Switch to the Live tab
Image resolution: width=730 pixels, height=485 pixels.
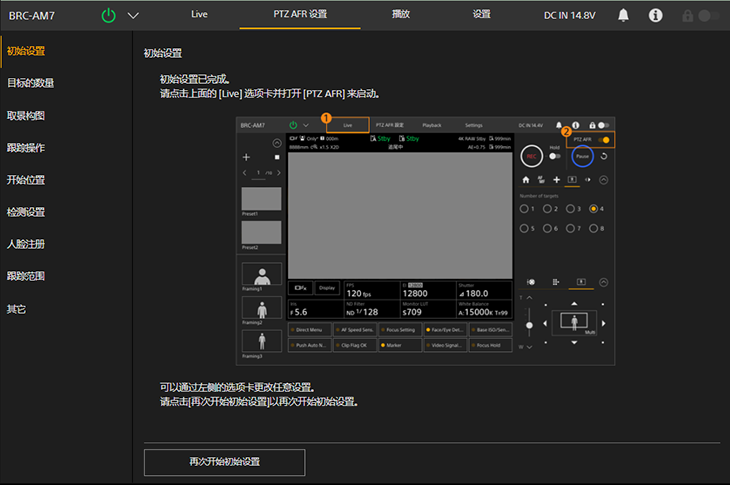(199, 15)
